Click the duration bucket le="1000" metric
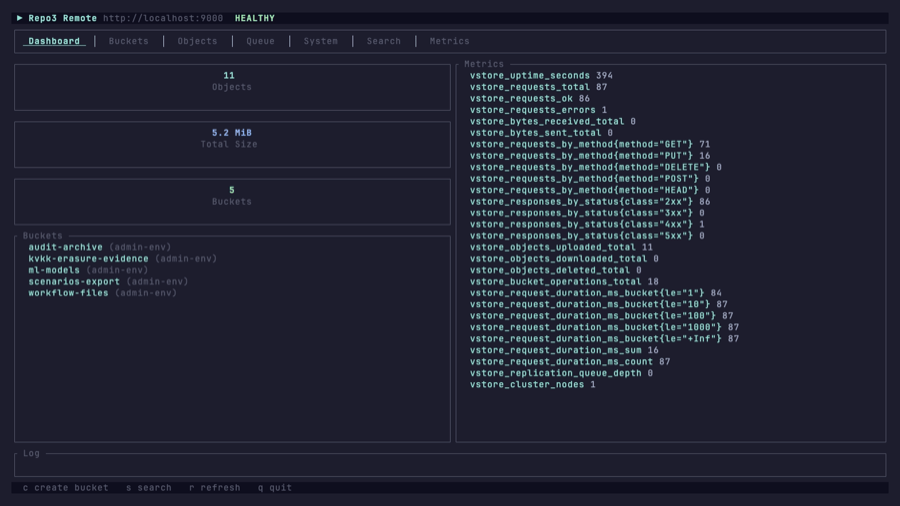900x506 pixels. click(x=604, y=328)
